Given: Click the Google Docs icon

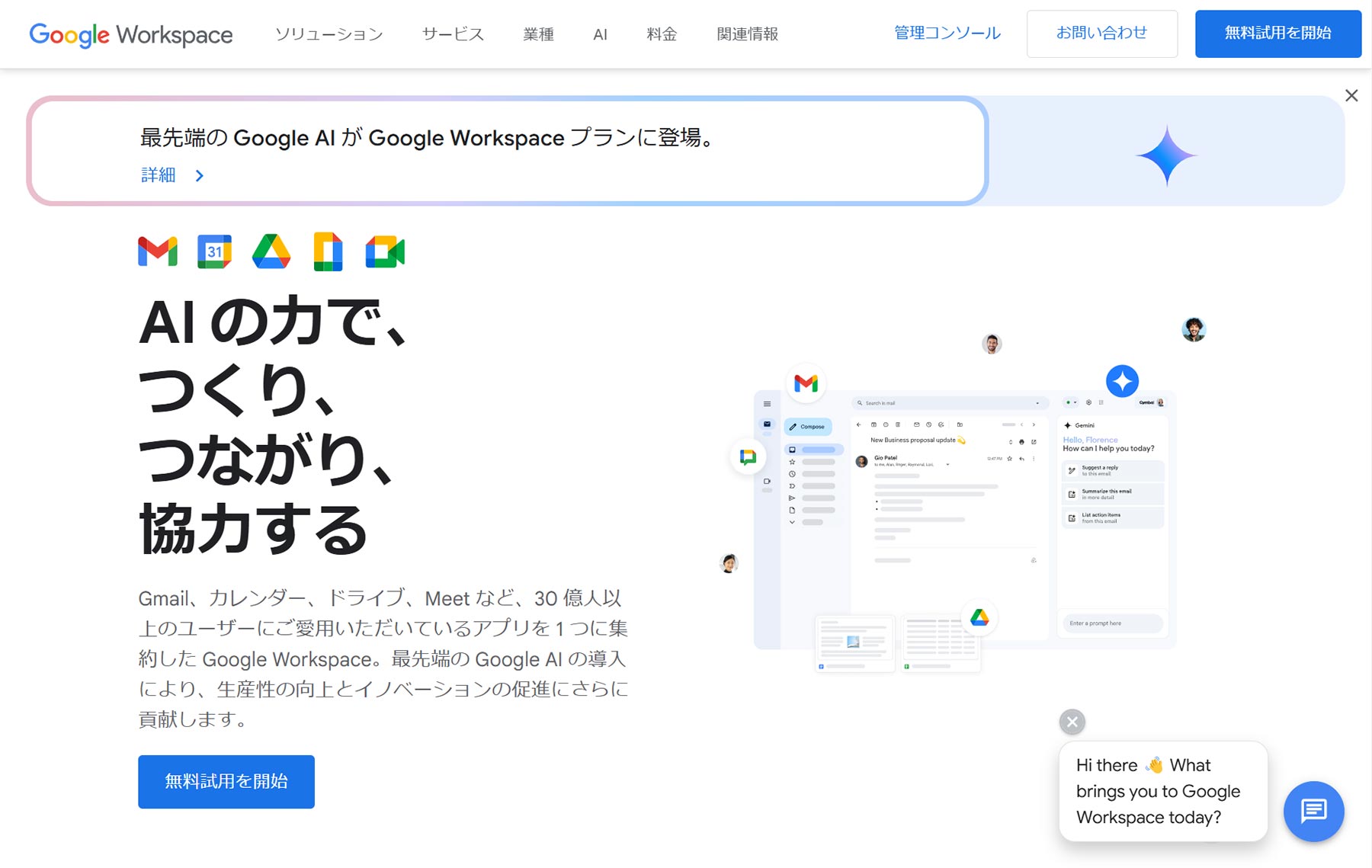Looking at the screenshot, I should 328,251.
